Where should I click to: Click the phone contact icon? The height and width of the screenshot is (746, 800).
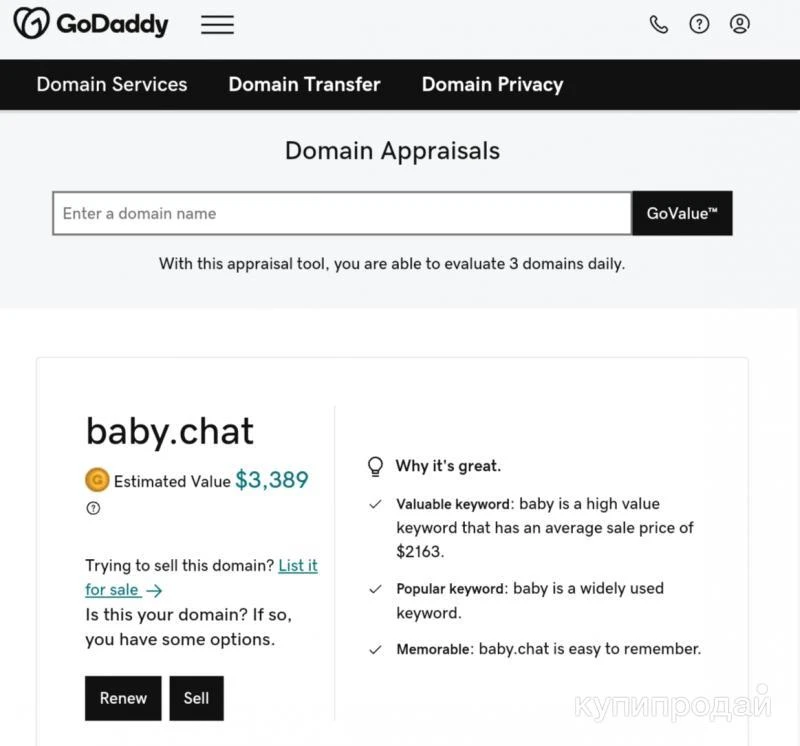658,24
